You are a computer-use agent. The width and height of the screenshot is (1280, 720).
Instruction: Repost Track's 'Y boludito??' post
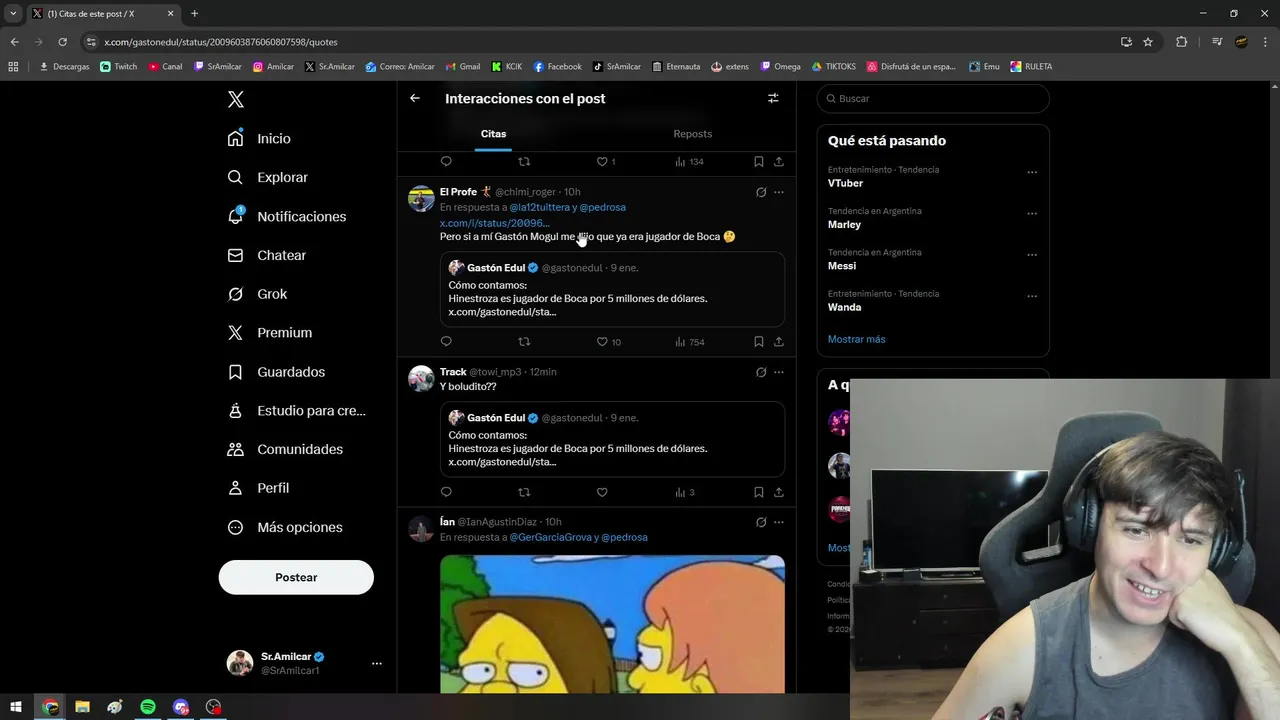(x=524, y=492)
